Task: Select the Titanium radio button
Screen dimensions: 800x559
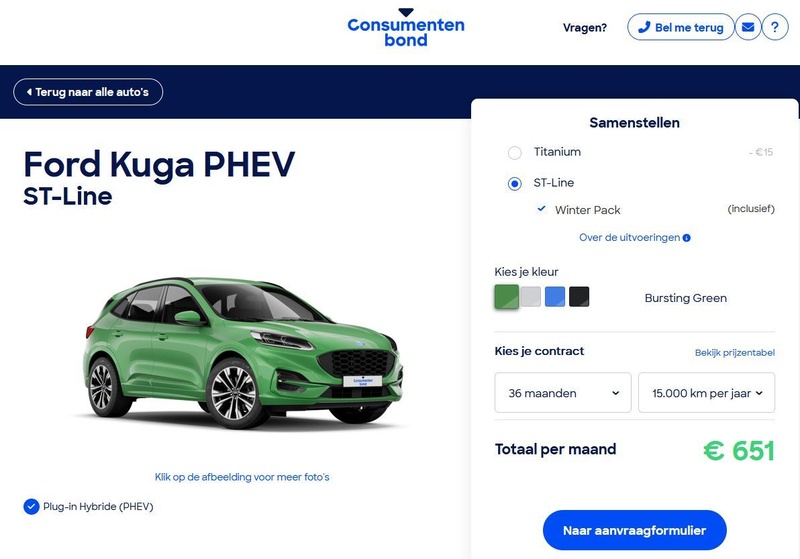Action: [515, 153]
